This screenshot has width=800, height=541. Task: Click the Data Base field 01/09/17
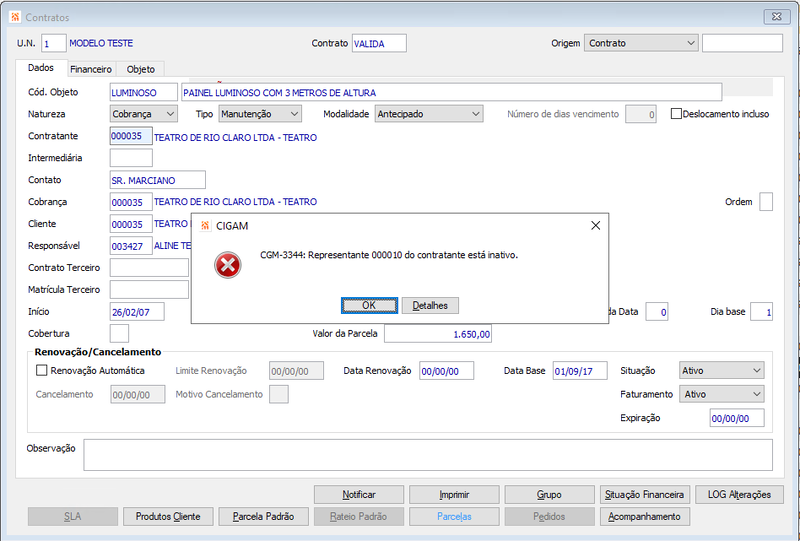(x=580, y=371)
